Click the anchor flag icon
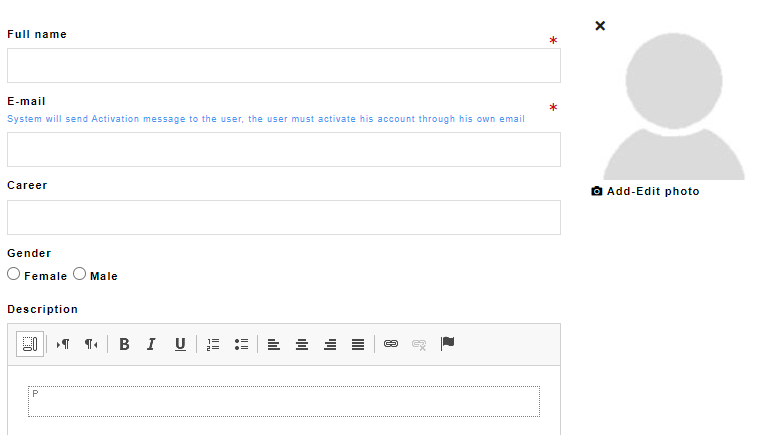Image resolution: width=763 pixels, height=435 pixels. (448, 344)
